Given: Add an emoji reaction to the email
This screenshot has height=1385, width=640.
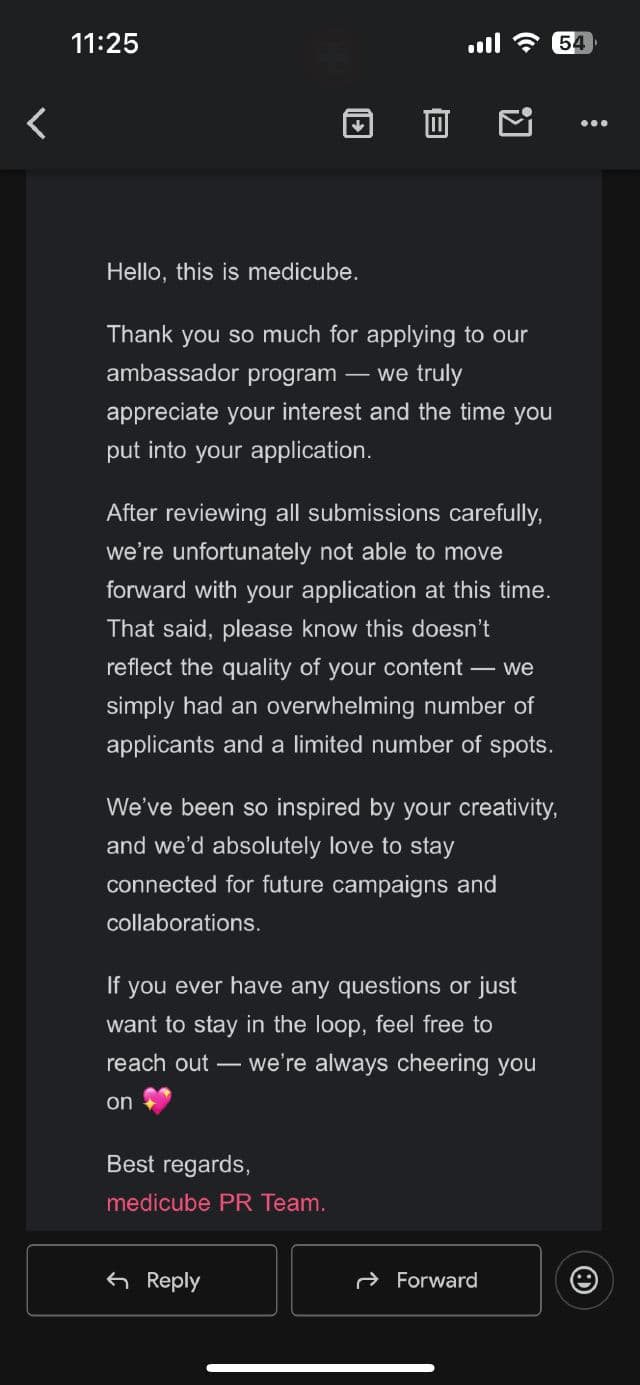Looking at the screenshot, I should pyautogui.click(x=584, y=1280).
